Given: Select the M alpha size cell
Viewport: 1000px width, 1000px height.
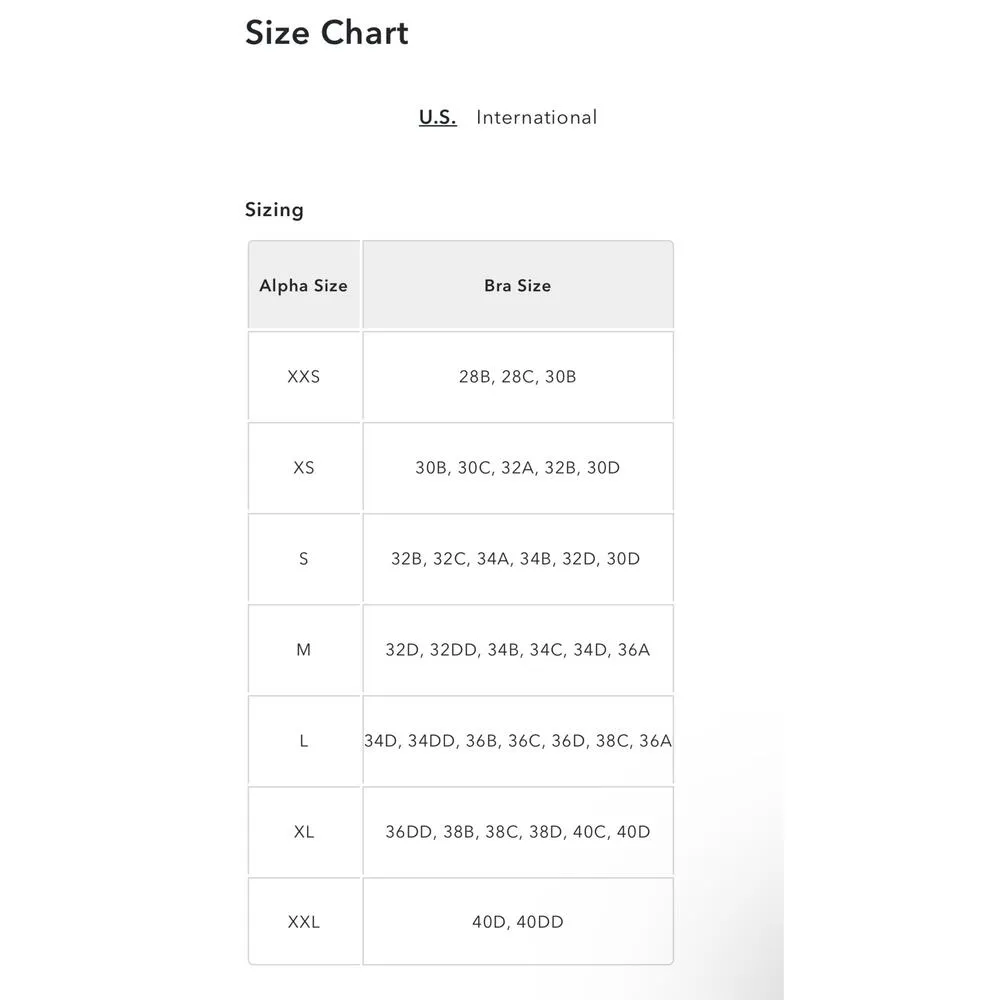Looking at the screenshot, I should click(303, 650).
